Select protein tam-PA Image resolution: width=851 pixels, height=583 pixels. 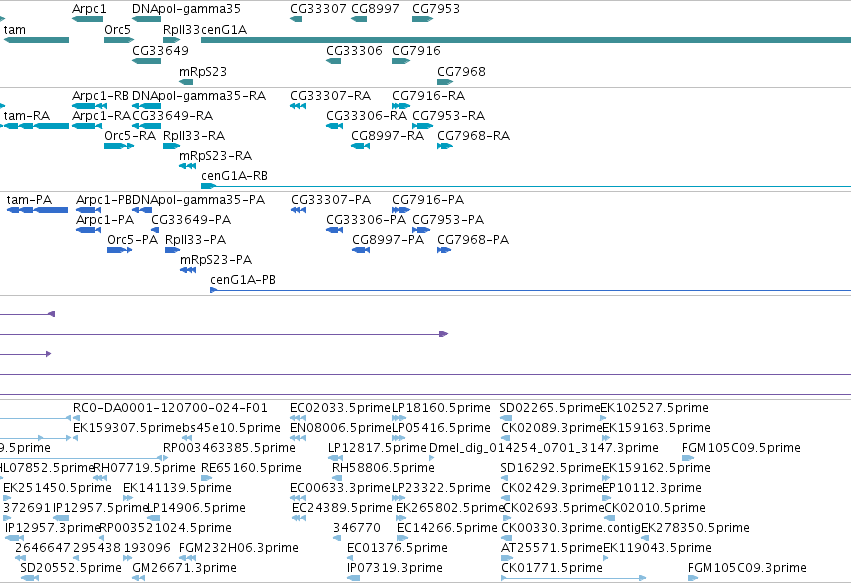29,200
